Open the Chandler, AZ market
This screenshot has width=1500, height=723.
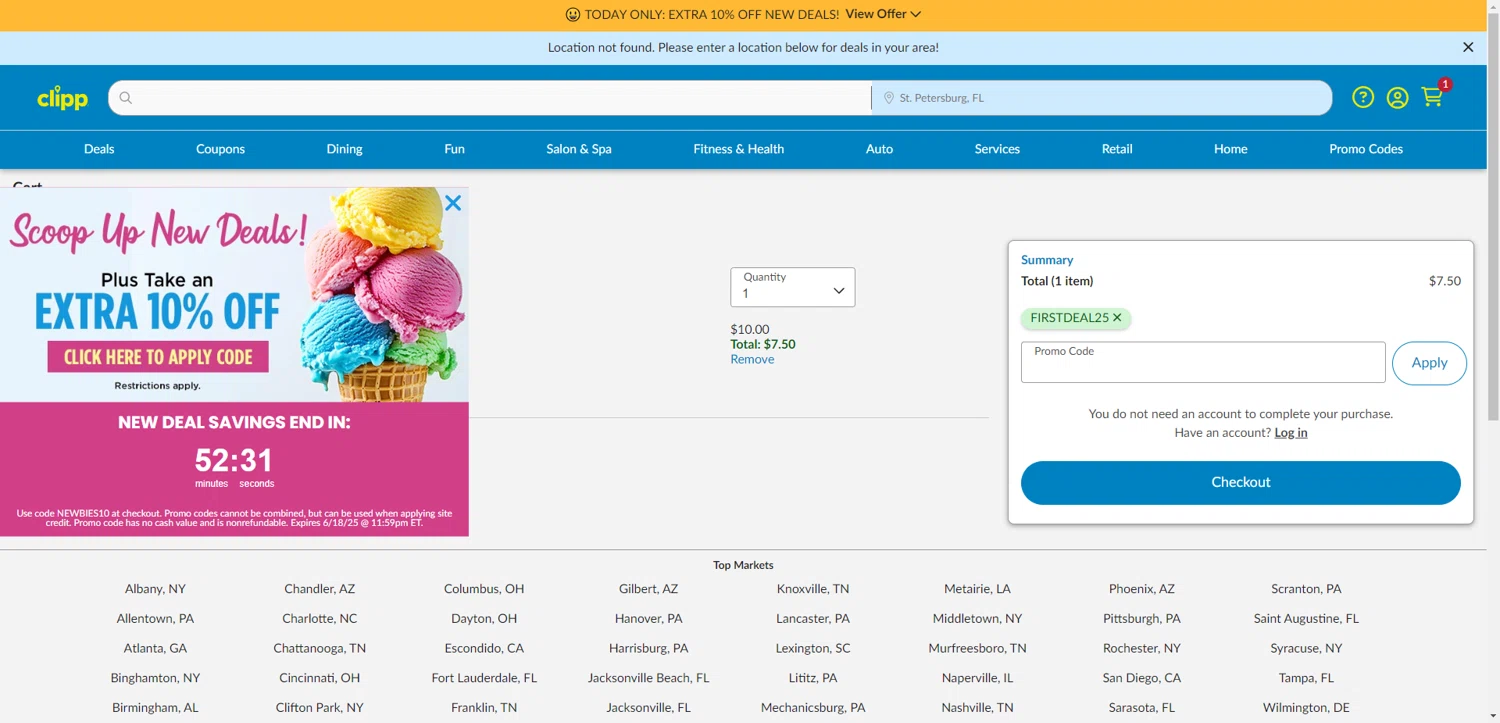coord(320,589)
